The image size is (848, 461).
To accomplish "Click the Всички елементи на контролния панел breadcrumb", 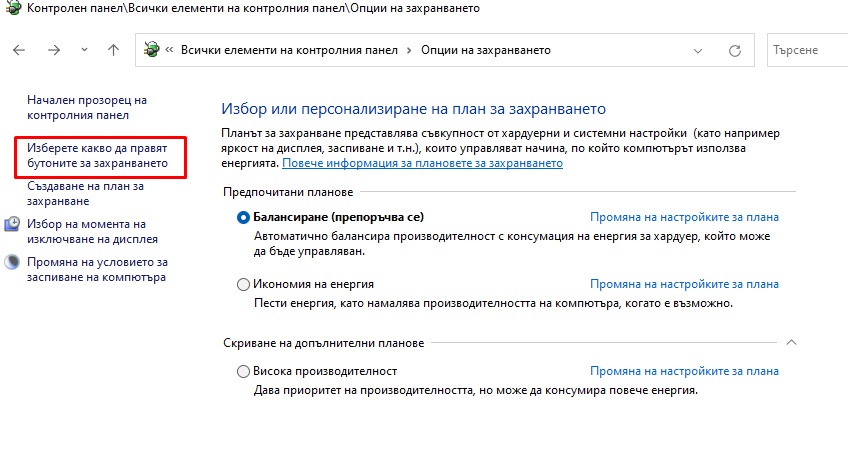I will pos(289,50).
